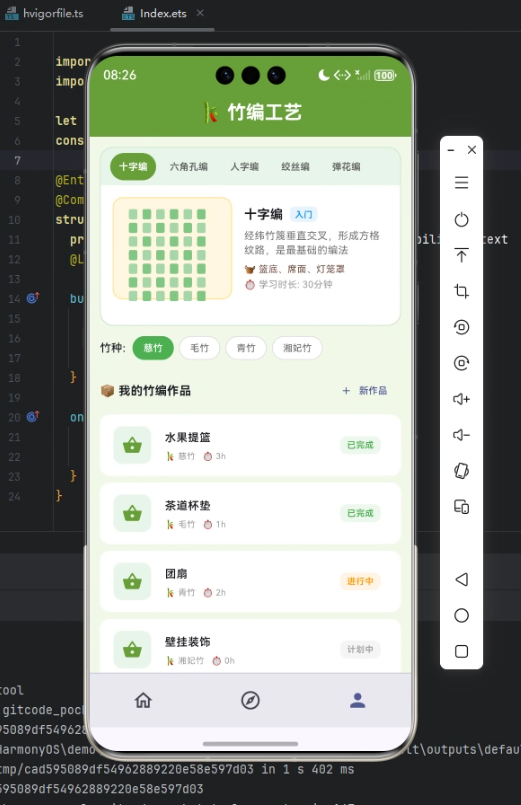This screenshot has height=805, width=521.
Task: Tap the home icon in bottom navigation
Action: click(143, 700)
